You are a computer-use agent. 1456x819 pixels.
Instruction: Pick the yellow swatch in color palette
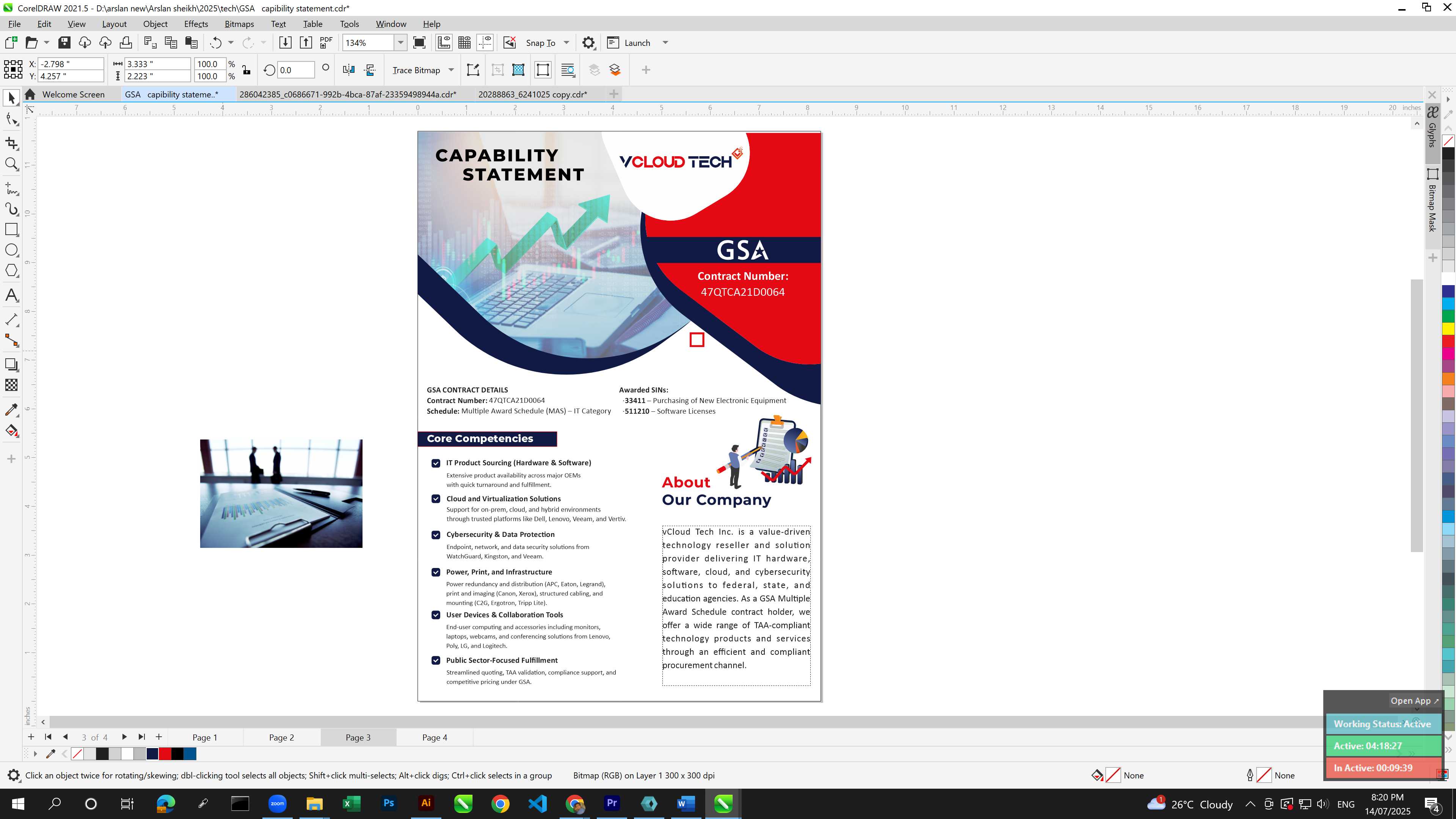[x=1449, y=328]
